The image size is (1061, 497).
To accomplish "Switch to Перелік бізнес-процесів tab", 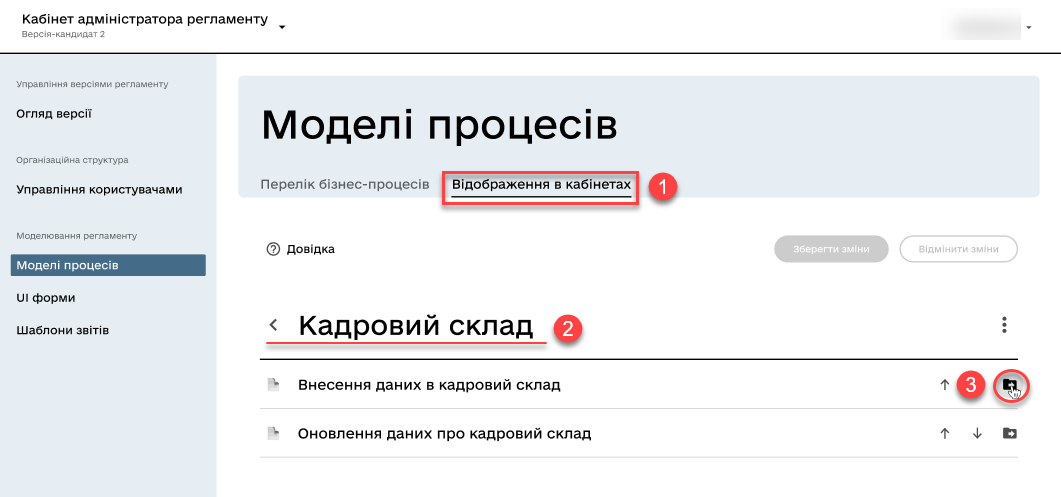I will point(344,185).
